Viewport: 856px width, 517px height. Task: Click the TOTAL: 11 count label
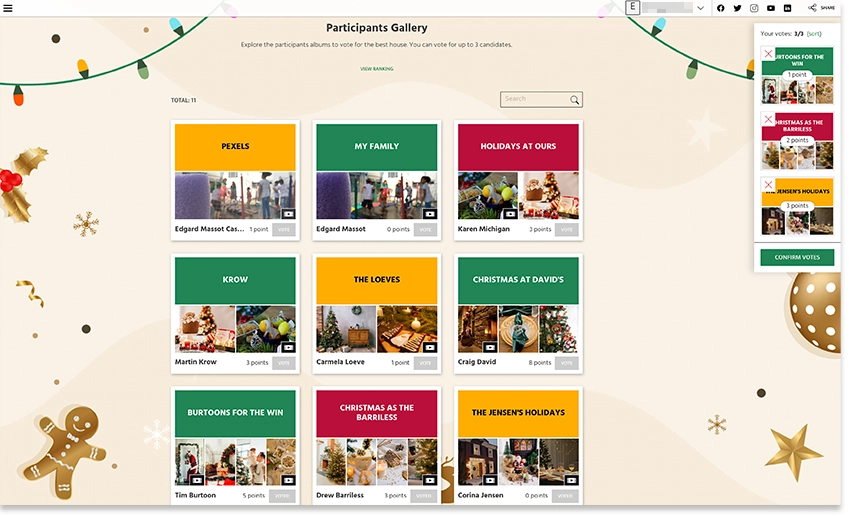(x=183, y=100)
